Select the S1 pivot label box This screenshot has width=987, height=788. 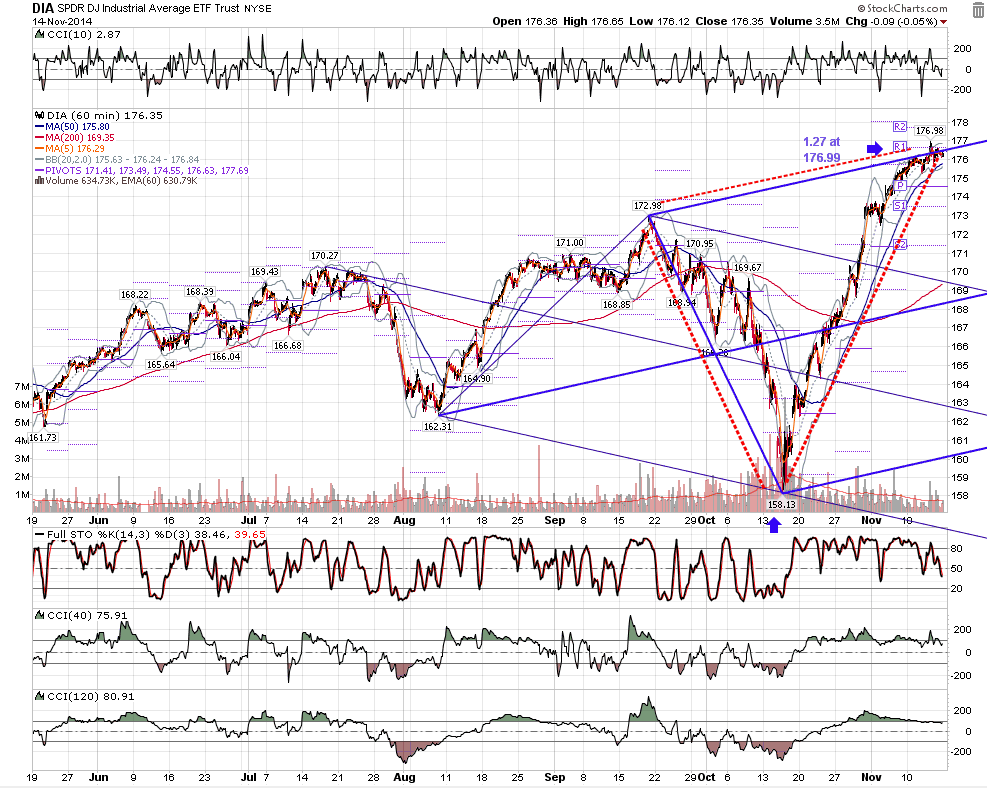(900, 206)
